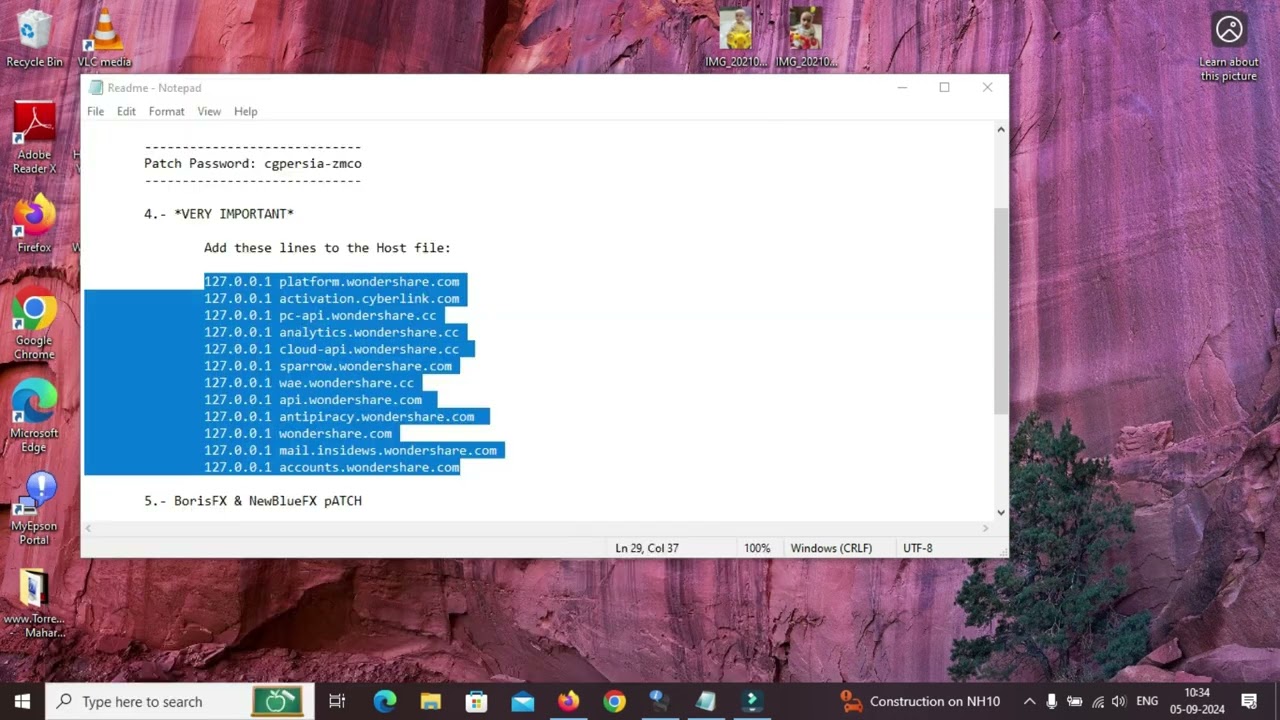Image resolution: width=1280 pixels, height=720 pixels.
Task: Open File Explorer from the taskbar
Action: (431, 701)
